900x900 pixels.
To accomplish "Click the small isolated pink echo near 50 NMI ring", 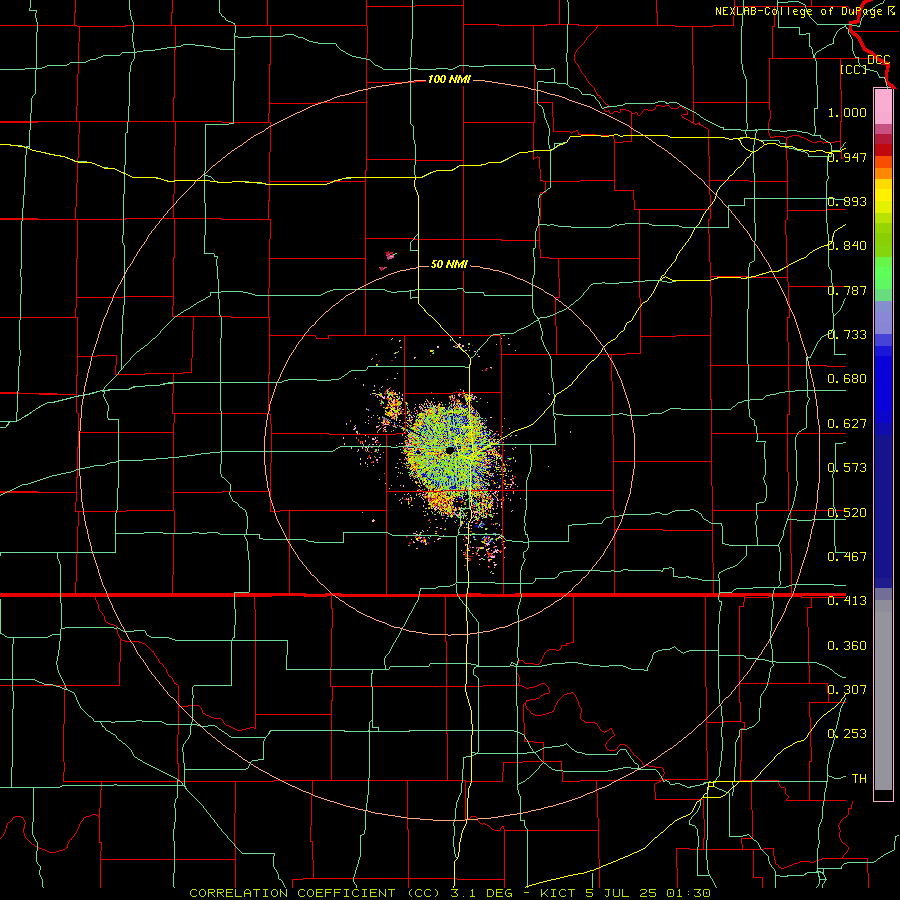I will pyautogui.click(x=390, y=255).
